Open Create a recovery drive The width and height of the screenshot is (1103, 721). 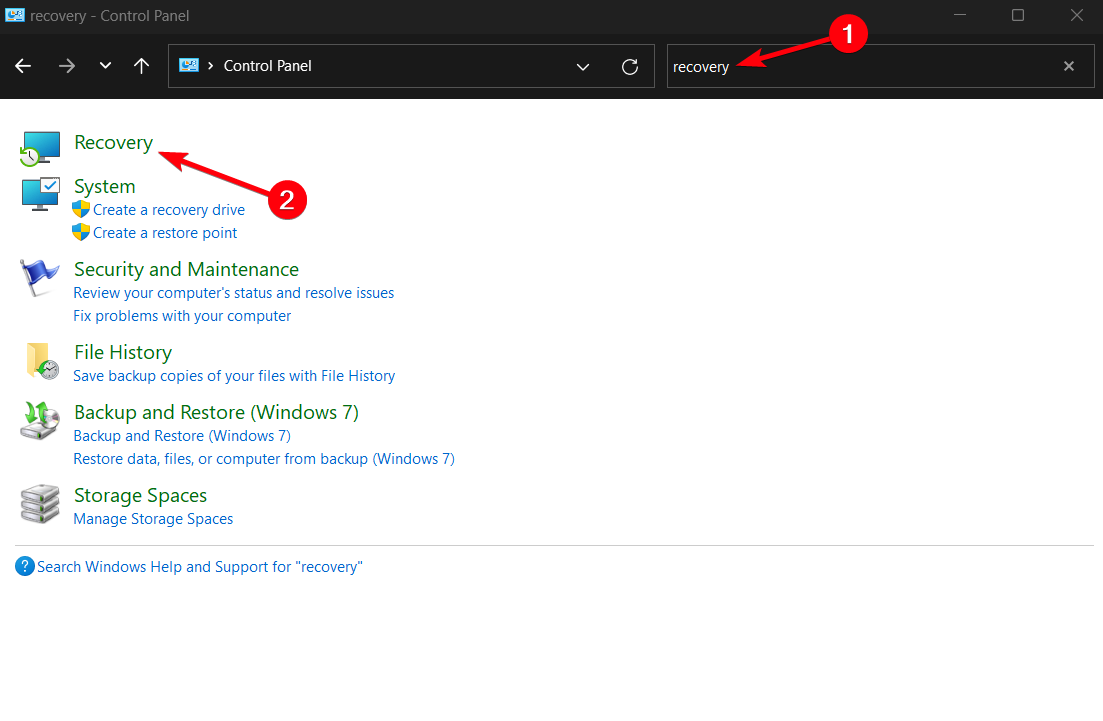click(x=169, y=210)
